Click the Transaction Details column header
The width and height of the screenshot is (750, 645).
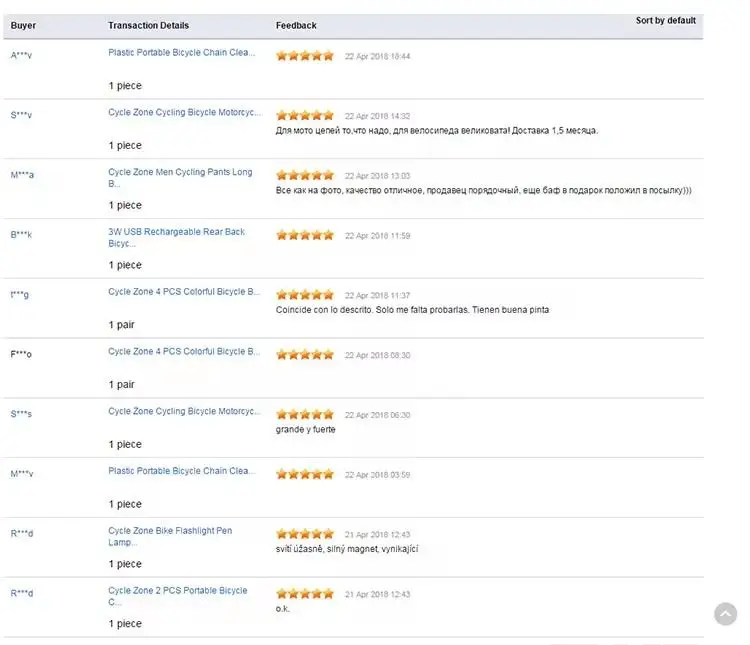click(148, 25)
